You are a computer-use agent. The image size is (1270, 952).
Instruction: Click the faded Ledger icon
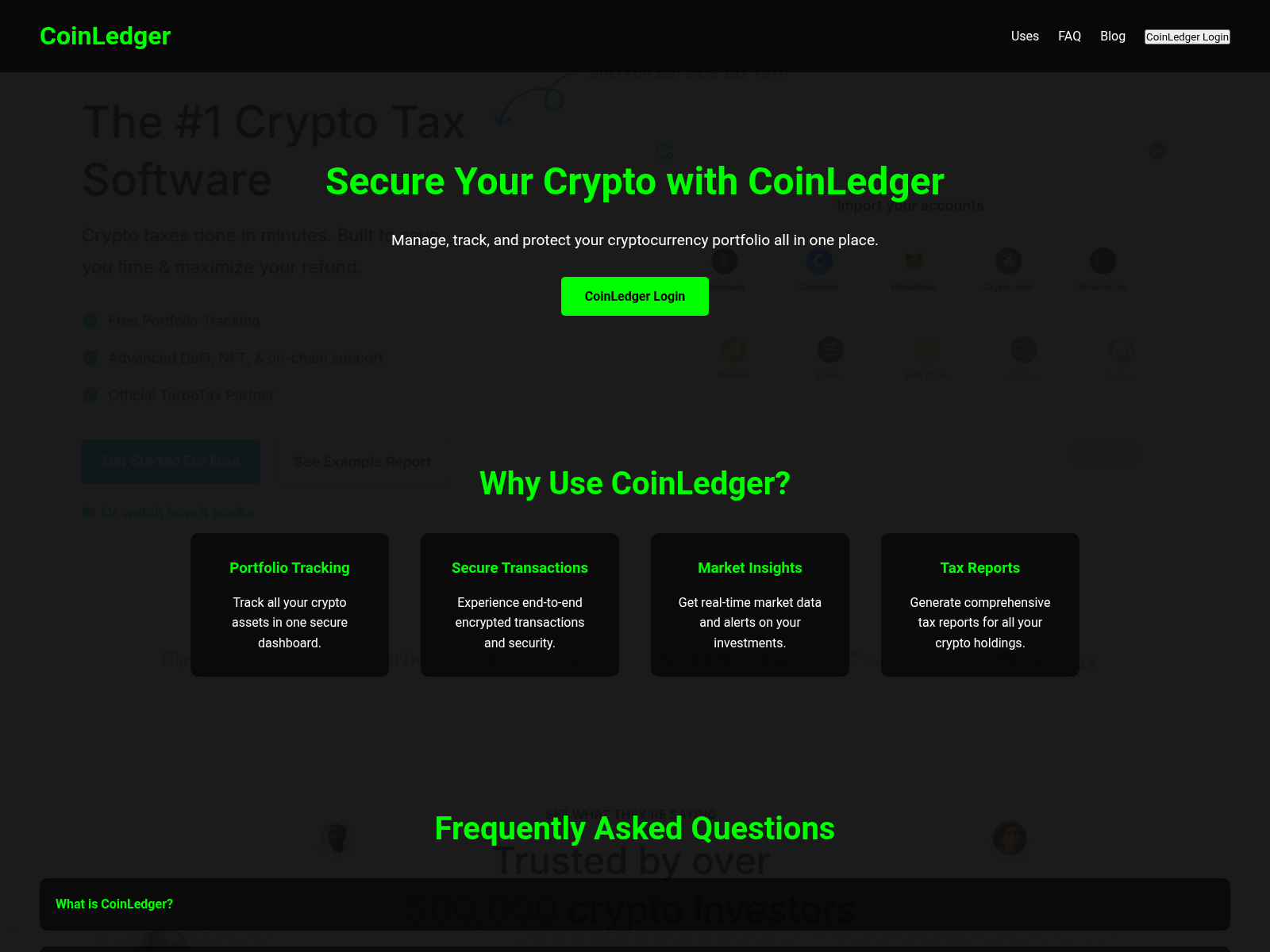pyautogui.click(x=1024, y=349)
